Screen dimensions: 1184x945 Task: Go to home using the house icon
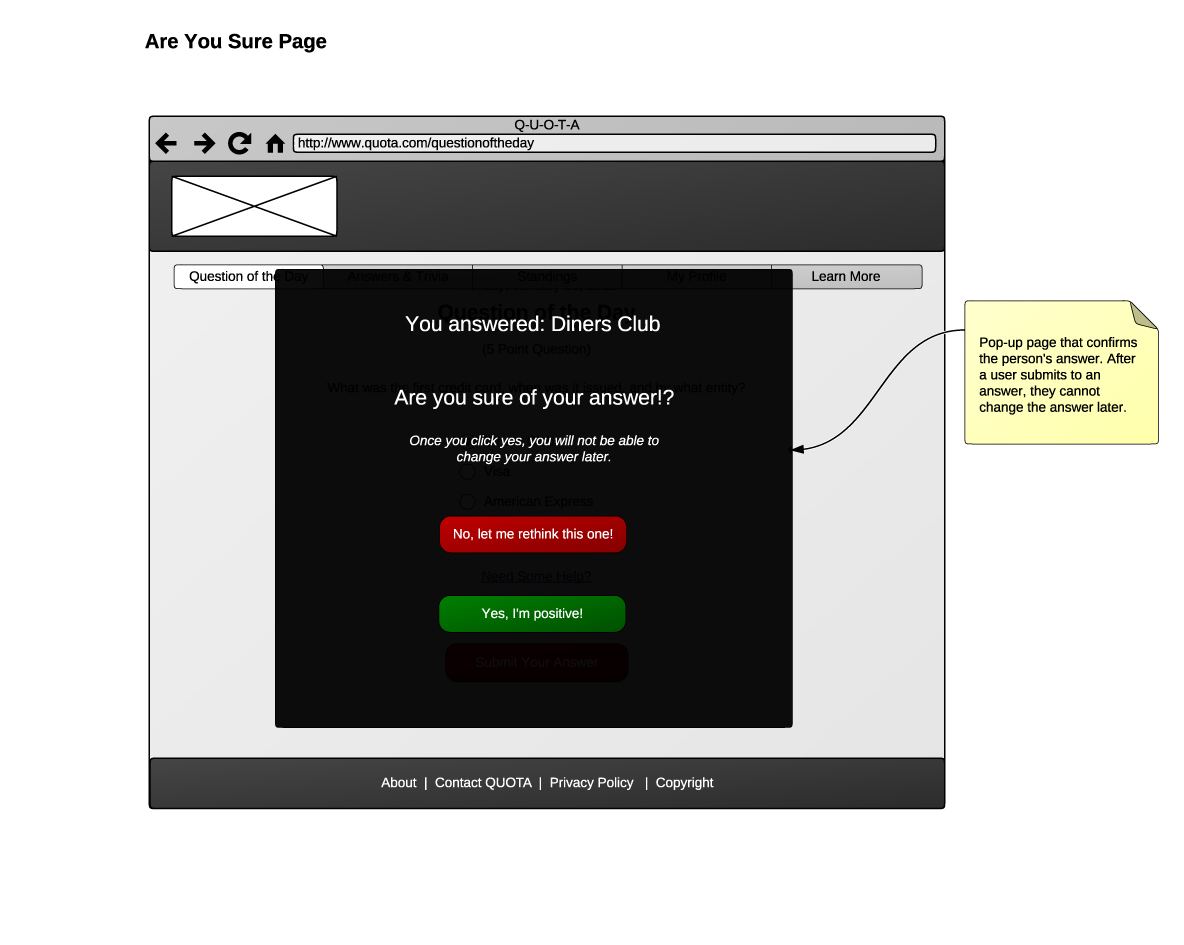pyautogui.click(x=275, y=144)
